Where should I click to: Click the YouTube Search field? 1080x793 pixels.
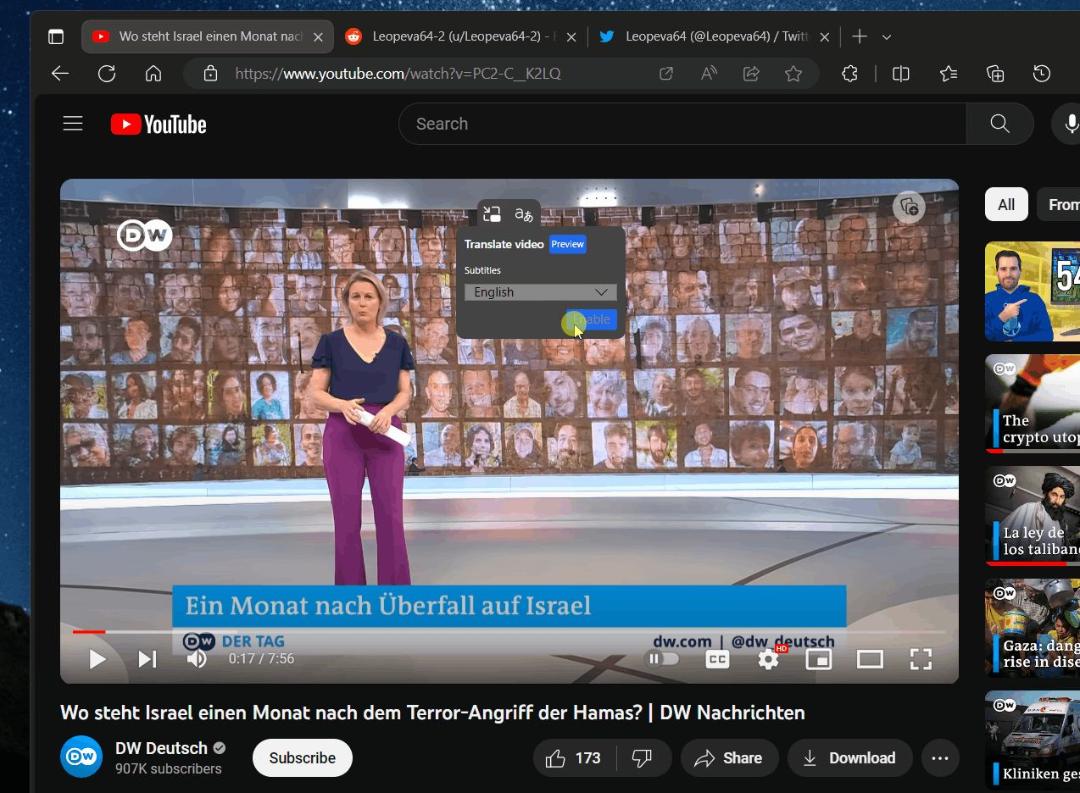point(683,124)
